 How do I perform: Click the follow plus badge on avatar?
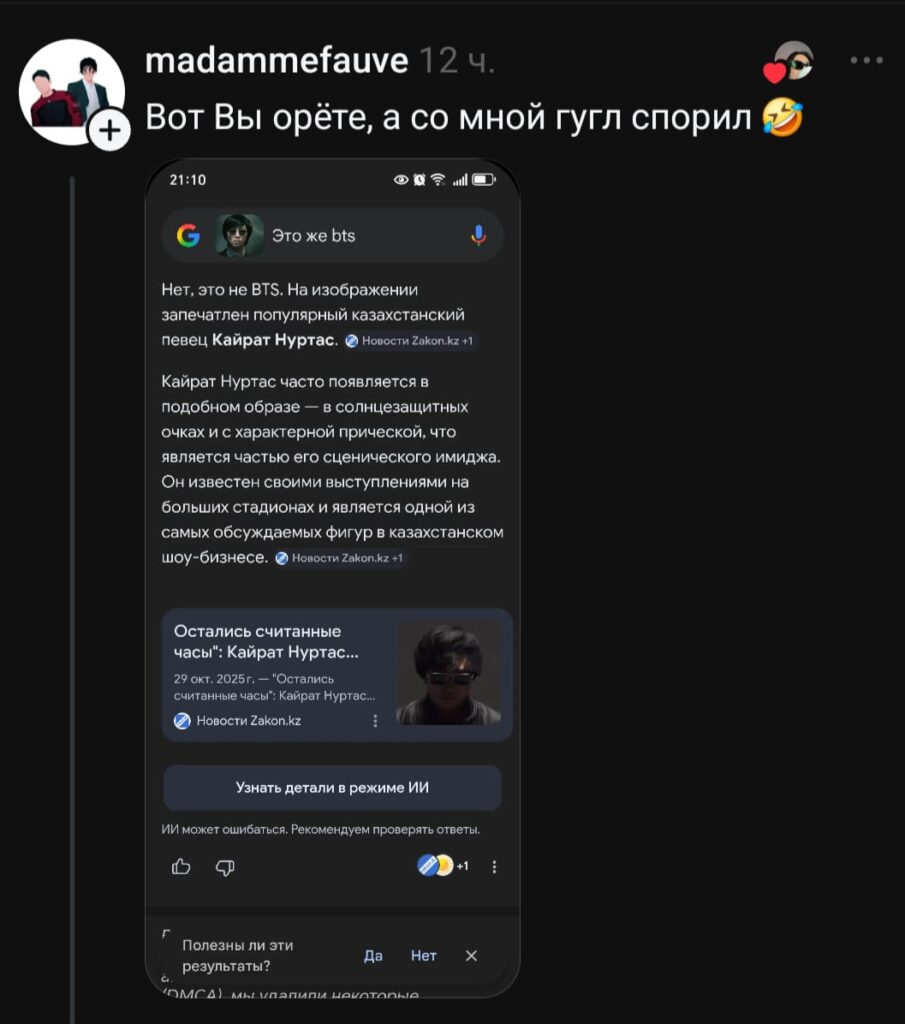pos(111,131)
